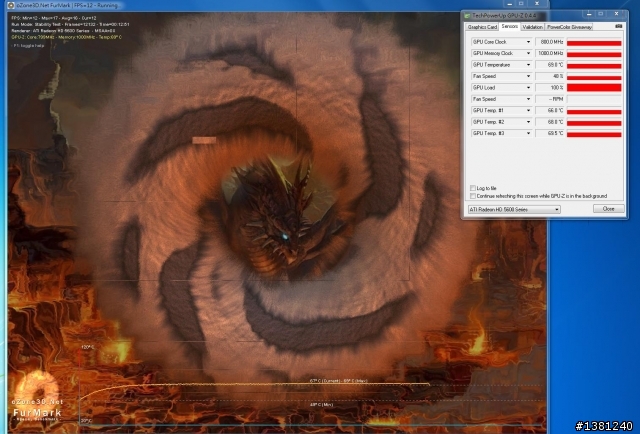This screenshot has height=434, width=640.
Task: Click the Close button in GPU-Z
Action: (608, 209)
